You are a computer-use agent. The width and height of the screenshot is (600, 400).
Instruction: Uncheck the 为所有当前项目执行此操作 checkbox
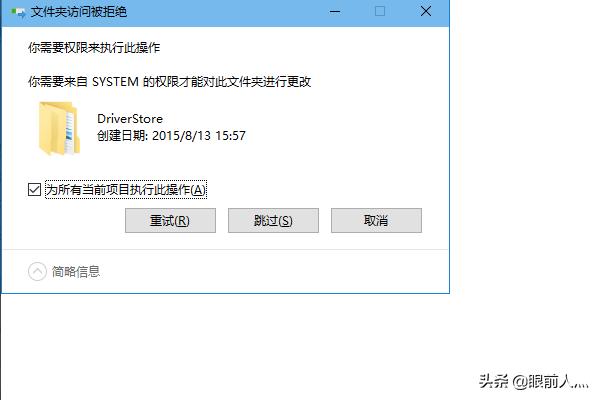click(x=34, y=189)
